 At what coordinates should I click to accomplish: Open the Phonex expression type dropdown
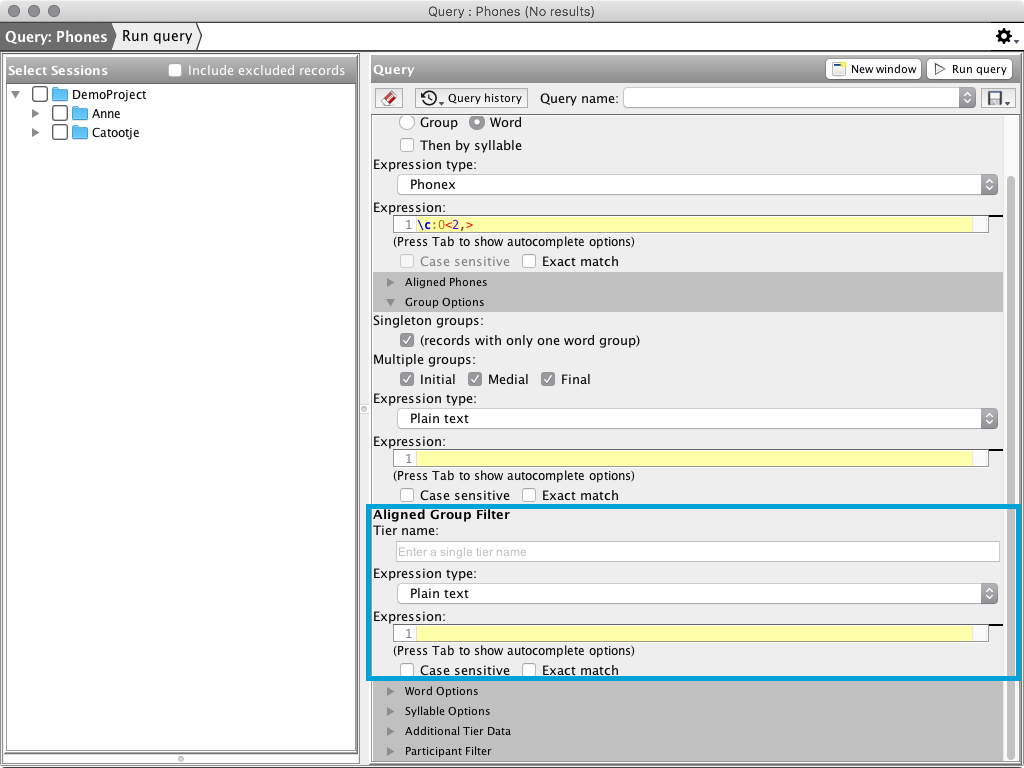[697, 184]
